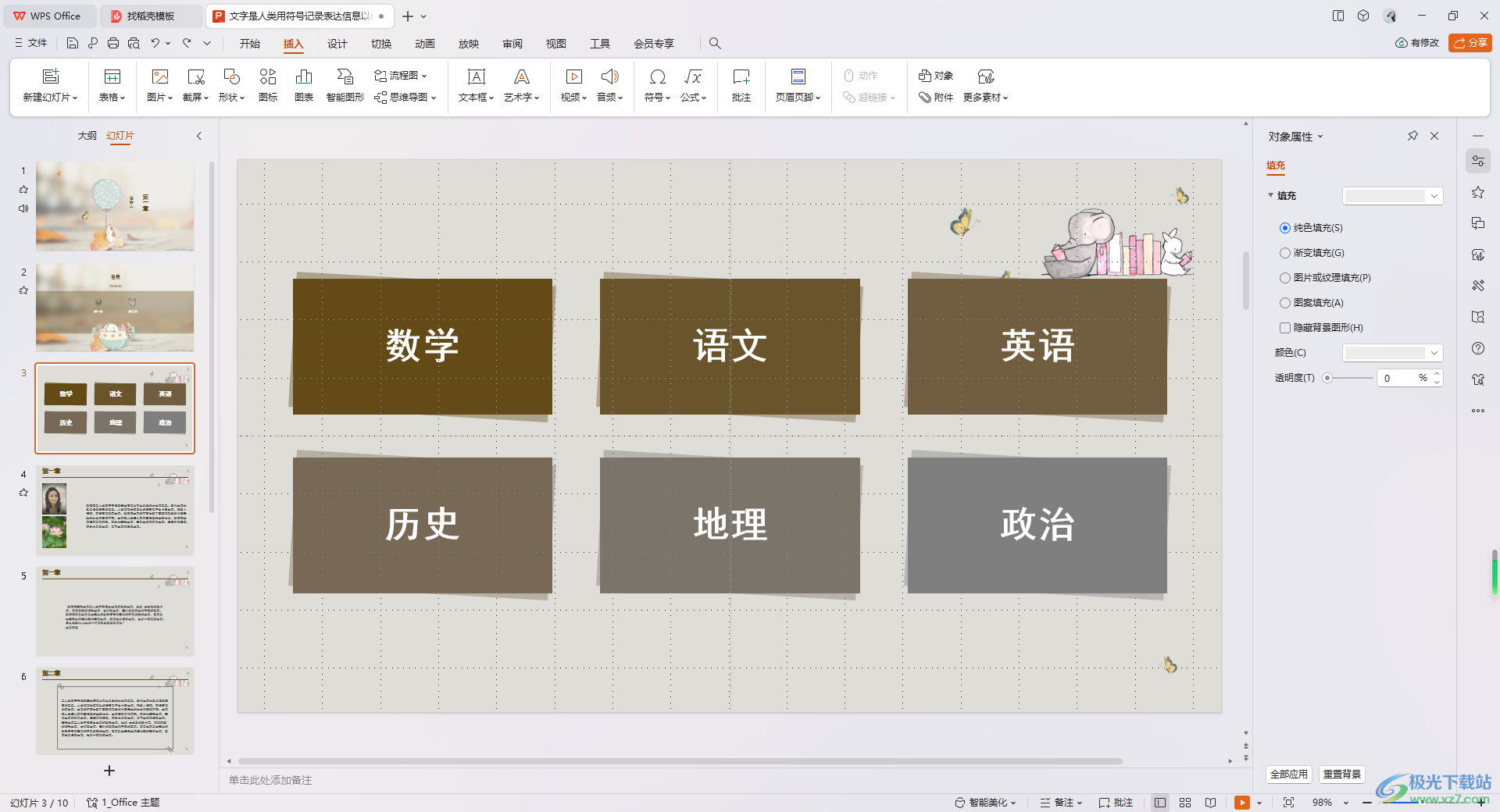Viewport: 1500px width, 812px height.
Task: Click the New Slide icon
Action: 51,77
